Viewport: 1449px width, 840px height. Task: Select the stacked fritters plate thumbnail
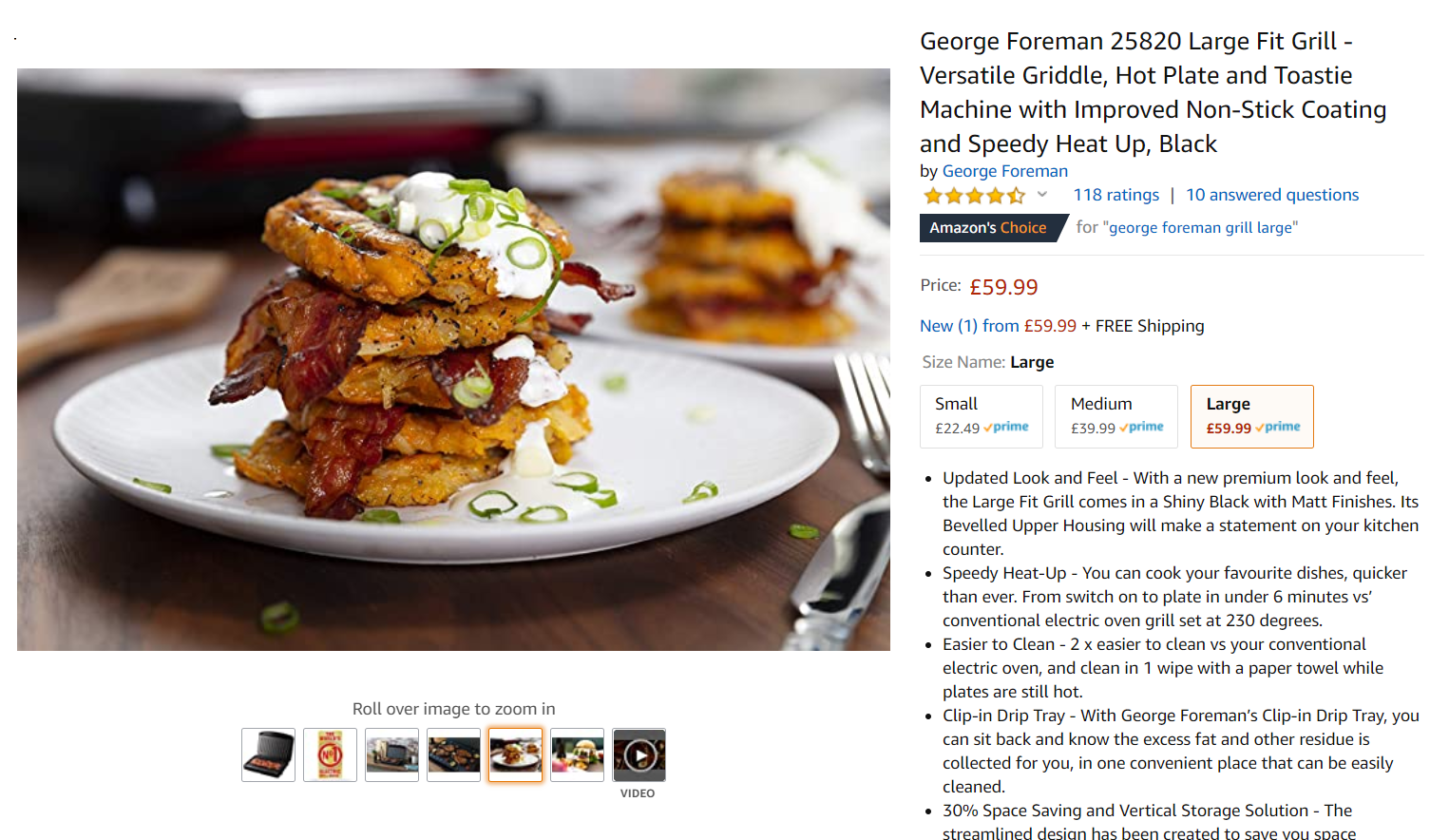(515, 755)
